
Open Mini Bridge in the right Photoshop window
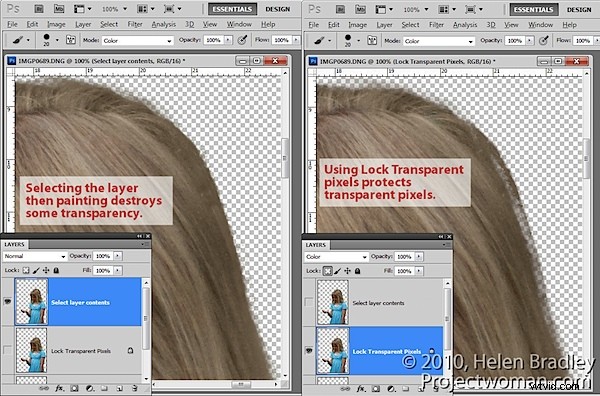(x=360, y=9)
